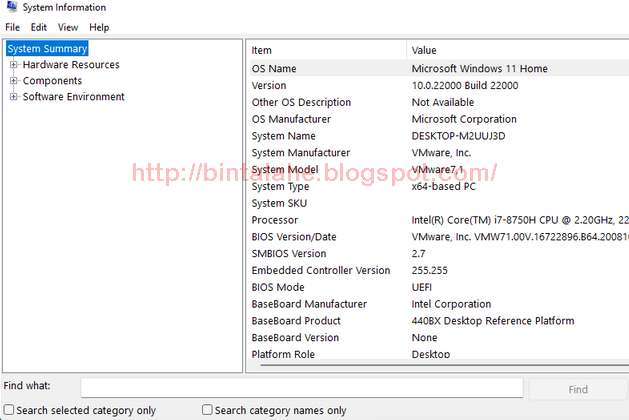The width and height of the screenshot is (629, 420).
Task: Click the UEFI value
Action: tap(422, 288)
